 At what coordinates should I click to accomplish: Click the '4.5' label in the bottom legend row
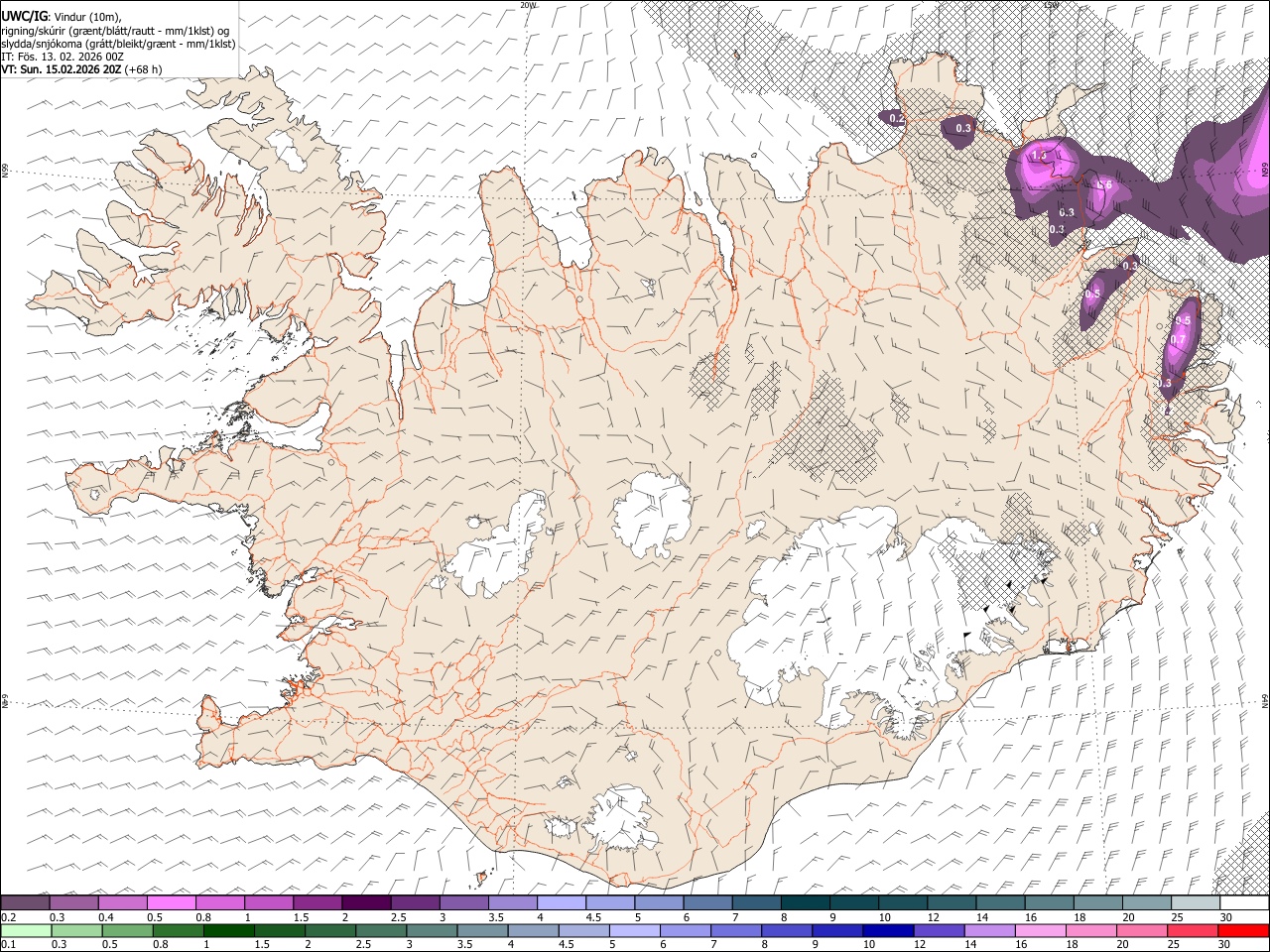pos(567,945)
